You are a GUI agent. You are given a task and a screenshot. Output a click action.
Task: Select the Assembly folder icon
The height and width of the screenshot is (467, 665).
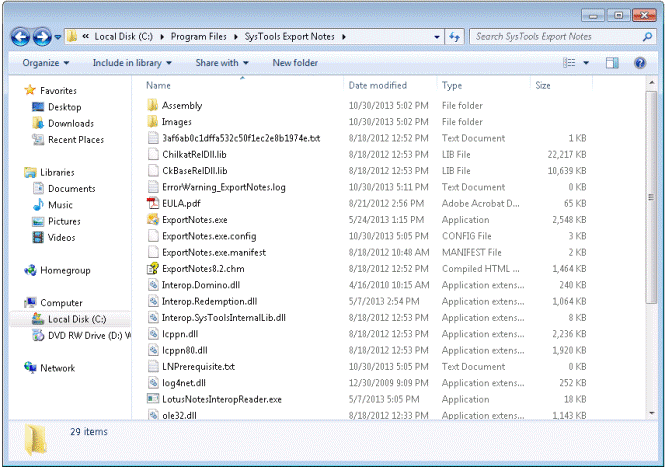pyautogui.click(x=153, y=105)
